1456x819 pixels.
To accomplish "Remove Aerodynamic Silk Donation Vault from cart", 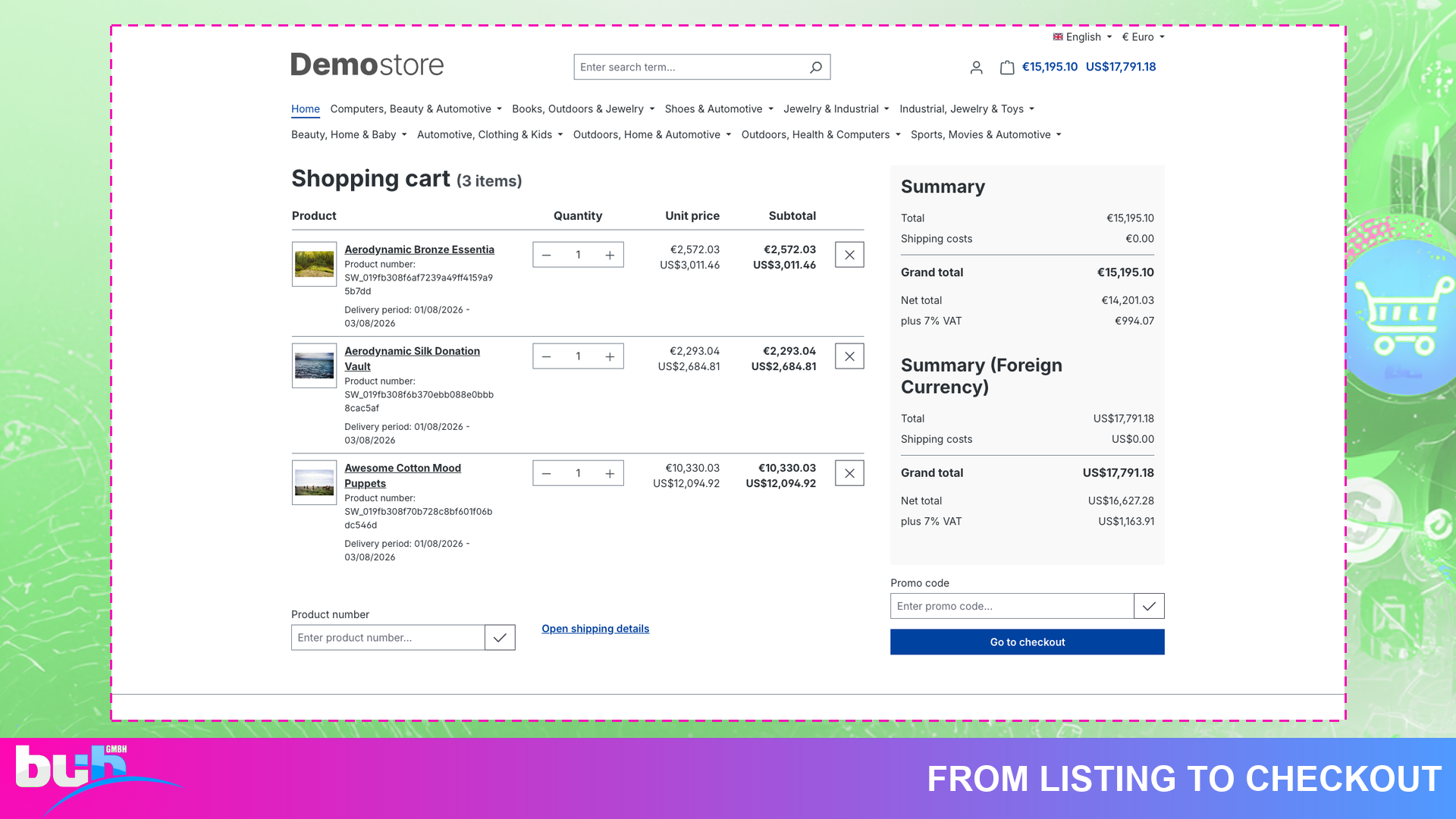I will click(x=849, y=356).
